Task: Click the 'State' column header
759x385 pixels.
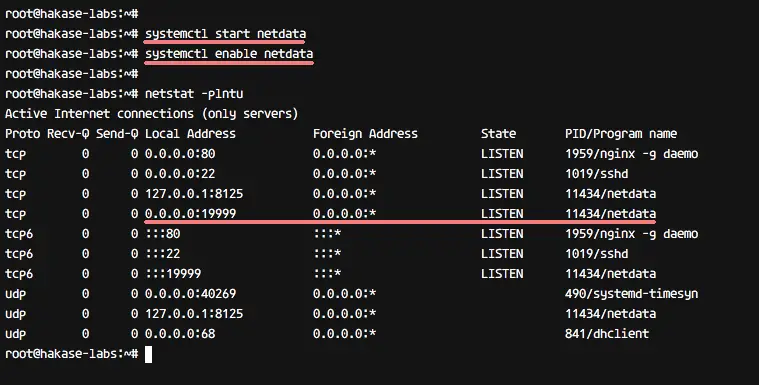Action: click(x=499, y=134)
